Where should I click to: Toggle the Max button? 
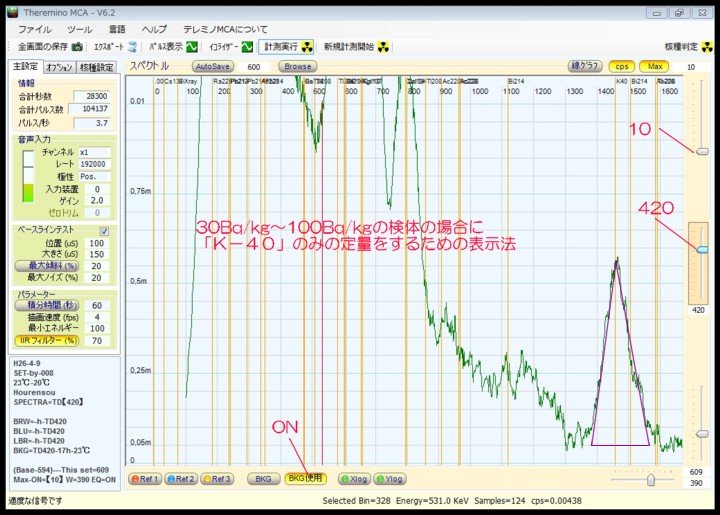pos(654,67)
